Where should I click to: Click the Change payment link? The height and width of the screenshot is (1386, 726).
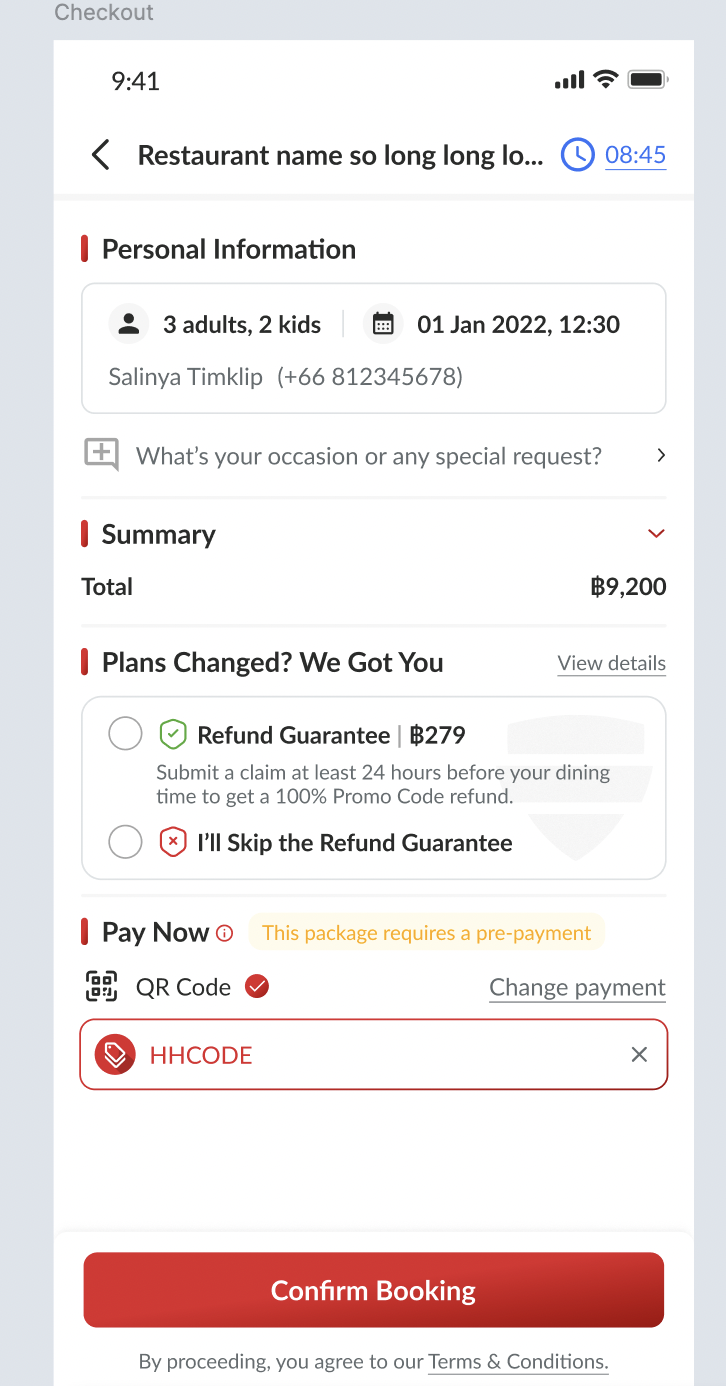pyautogui.click(x=577, y=988)
